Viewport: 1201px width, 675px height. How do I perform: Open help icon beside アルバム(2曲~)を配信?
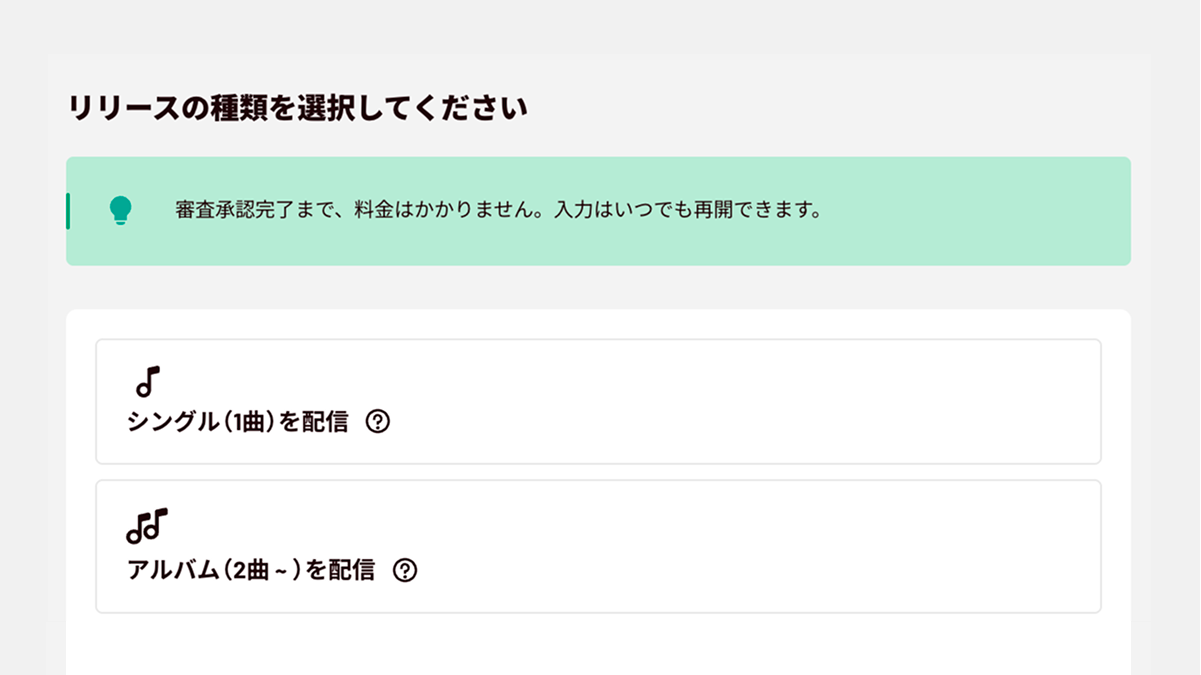405,570
